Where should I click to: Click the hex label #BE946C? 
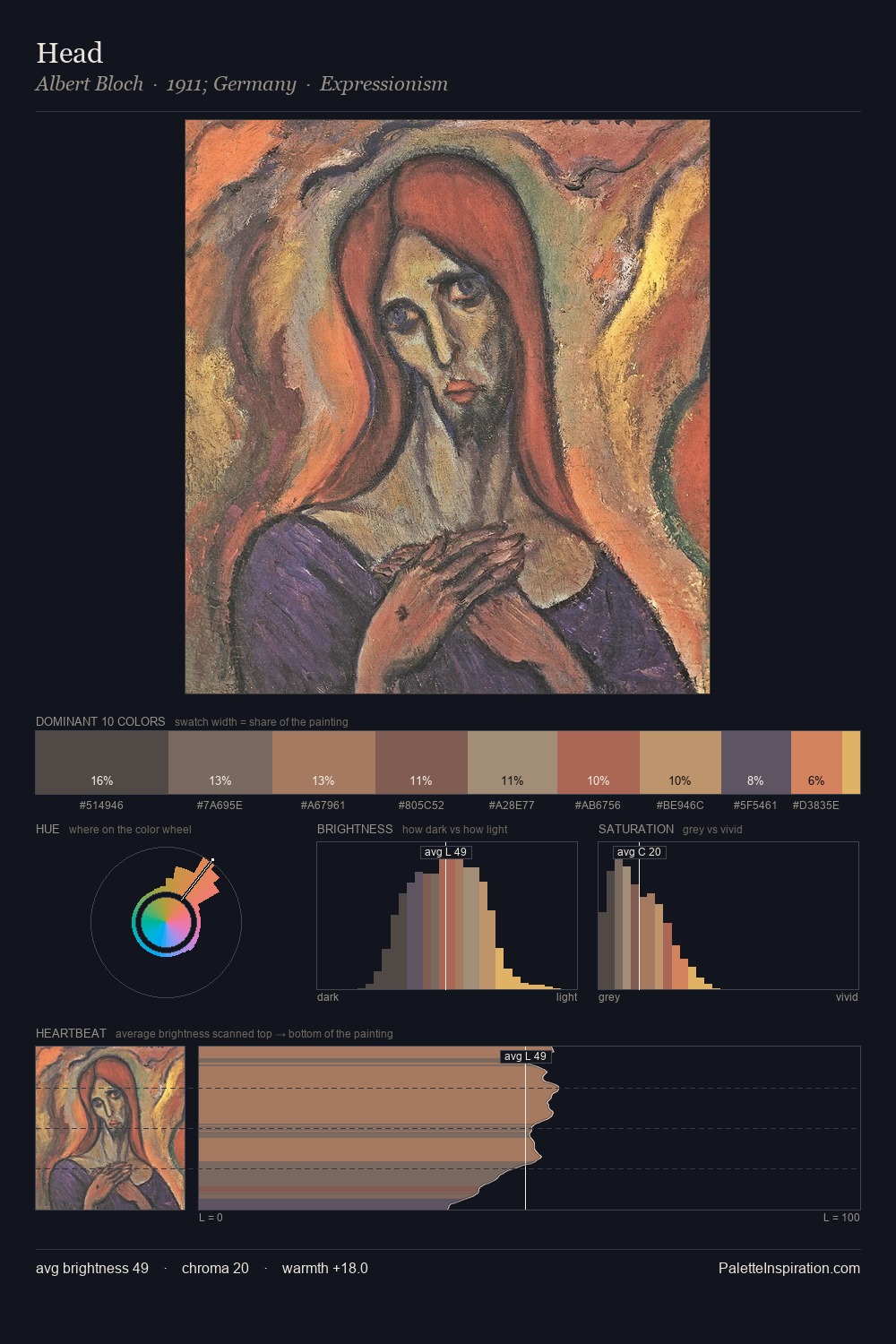pyautogui.click(x=680, y=806)
